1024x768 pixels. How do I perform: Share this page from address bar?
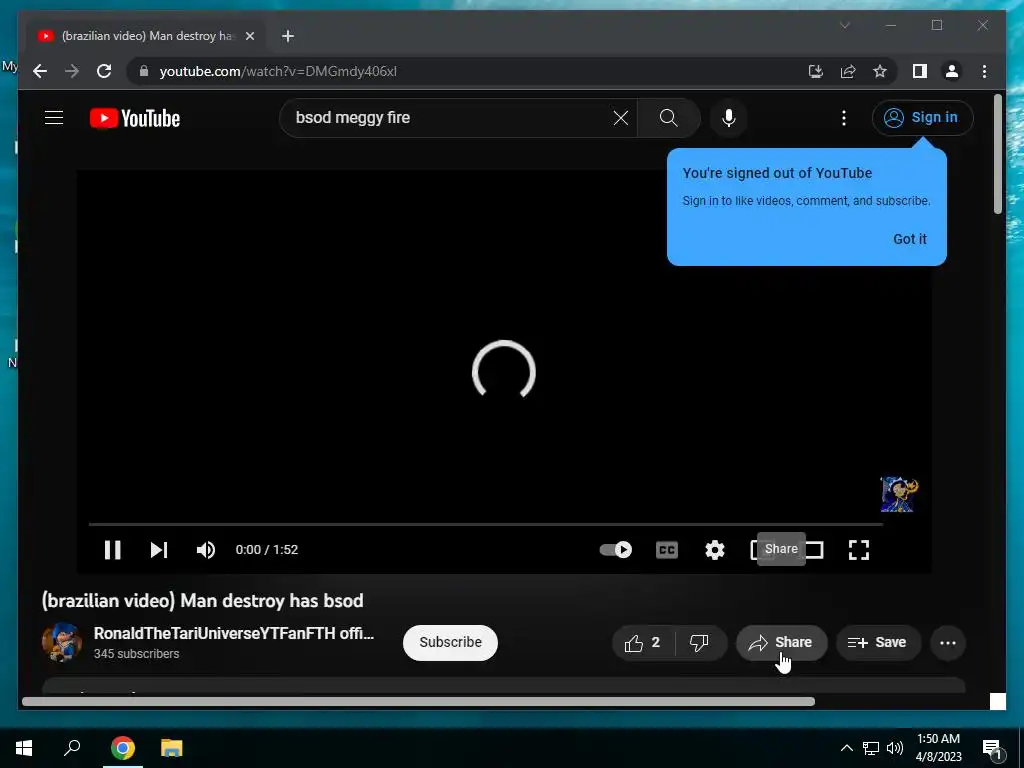coord(848,71)
